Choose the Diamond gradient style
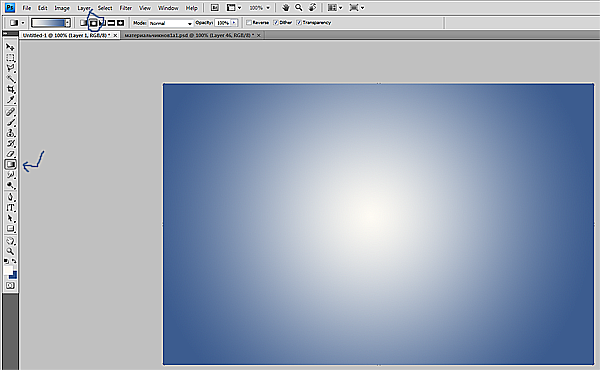Screen dimensions: 600x370 121,23
